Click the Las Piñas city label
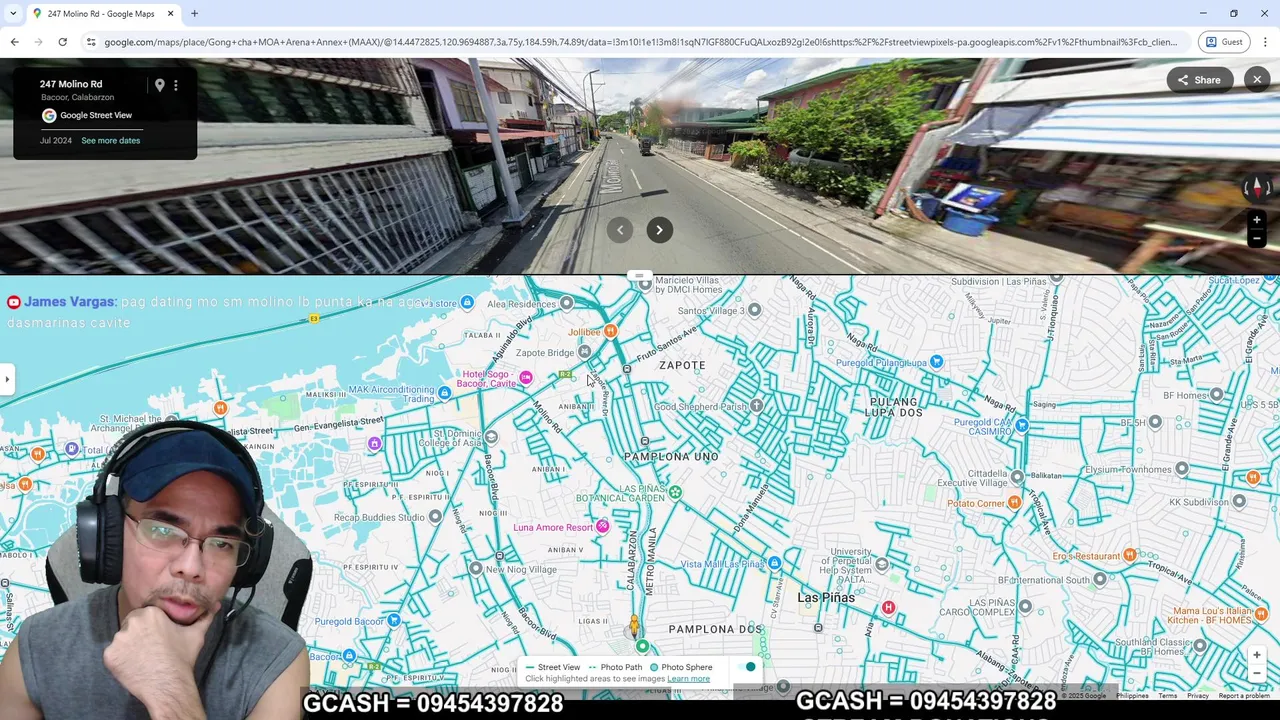Viewport: 1280px width, 720px height. (826, 597)
